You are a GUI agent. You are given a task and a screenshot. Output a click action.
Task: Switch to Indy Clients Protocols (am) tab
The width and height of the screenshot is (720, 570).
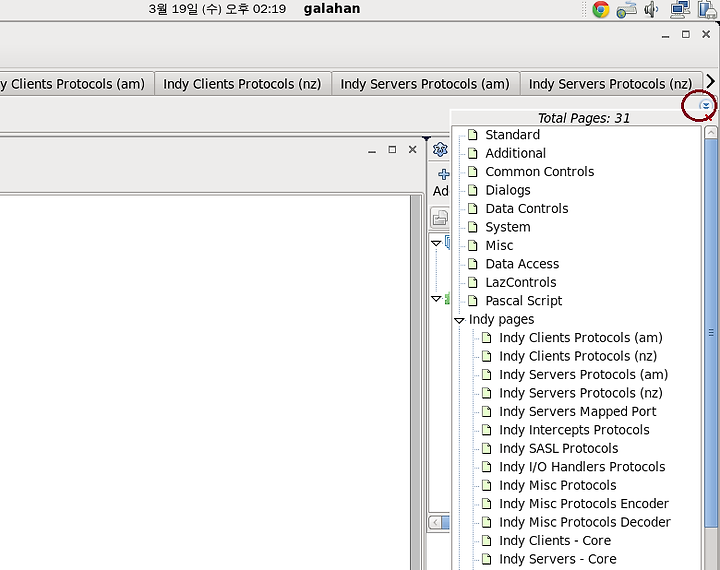pyautogui.click(x=76, y=84)
